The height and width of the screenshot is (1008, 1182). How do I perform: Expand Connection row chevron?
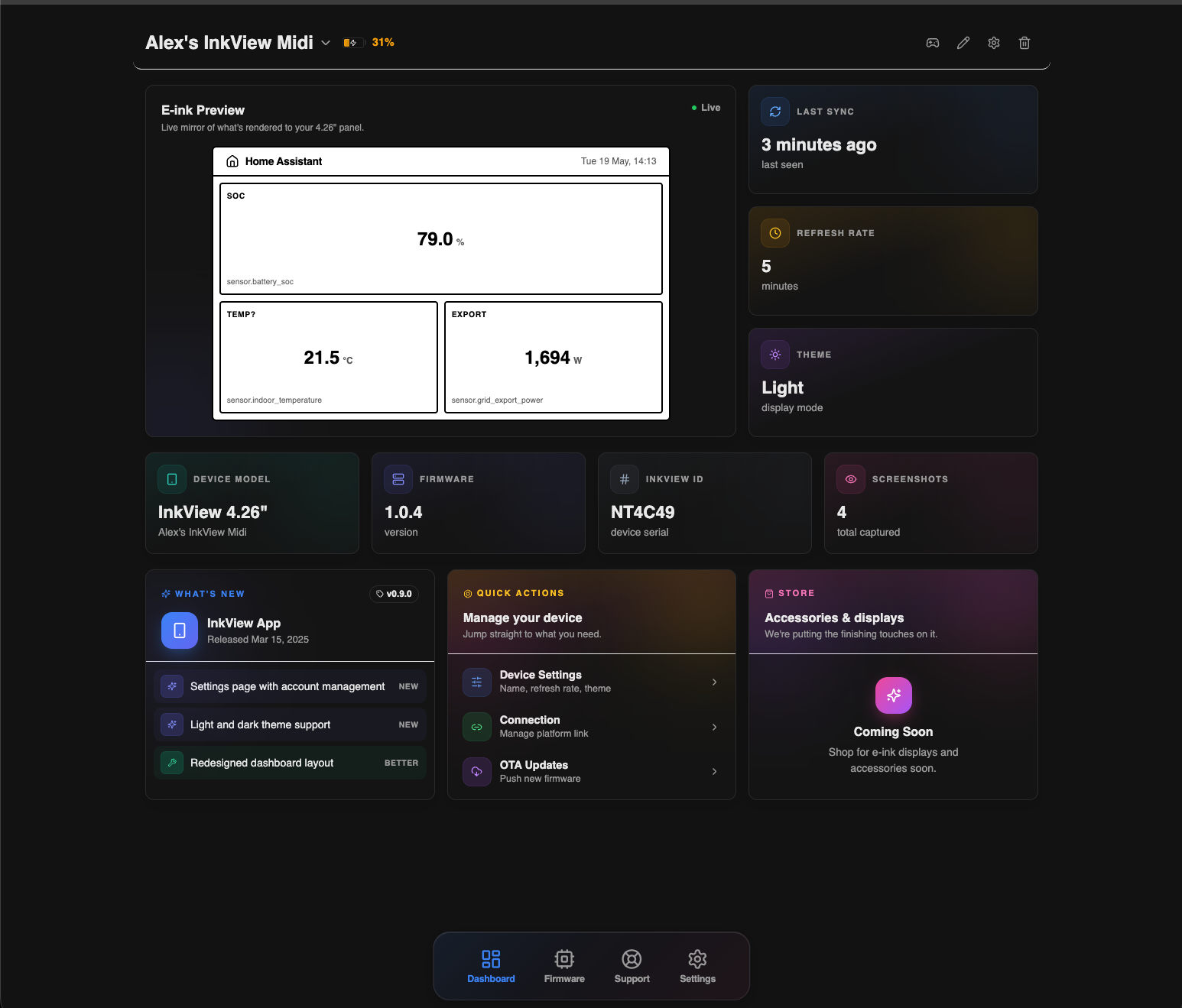pyautogui.click(x=714, y=727)
